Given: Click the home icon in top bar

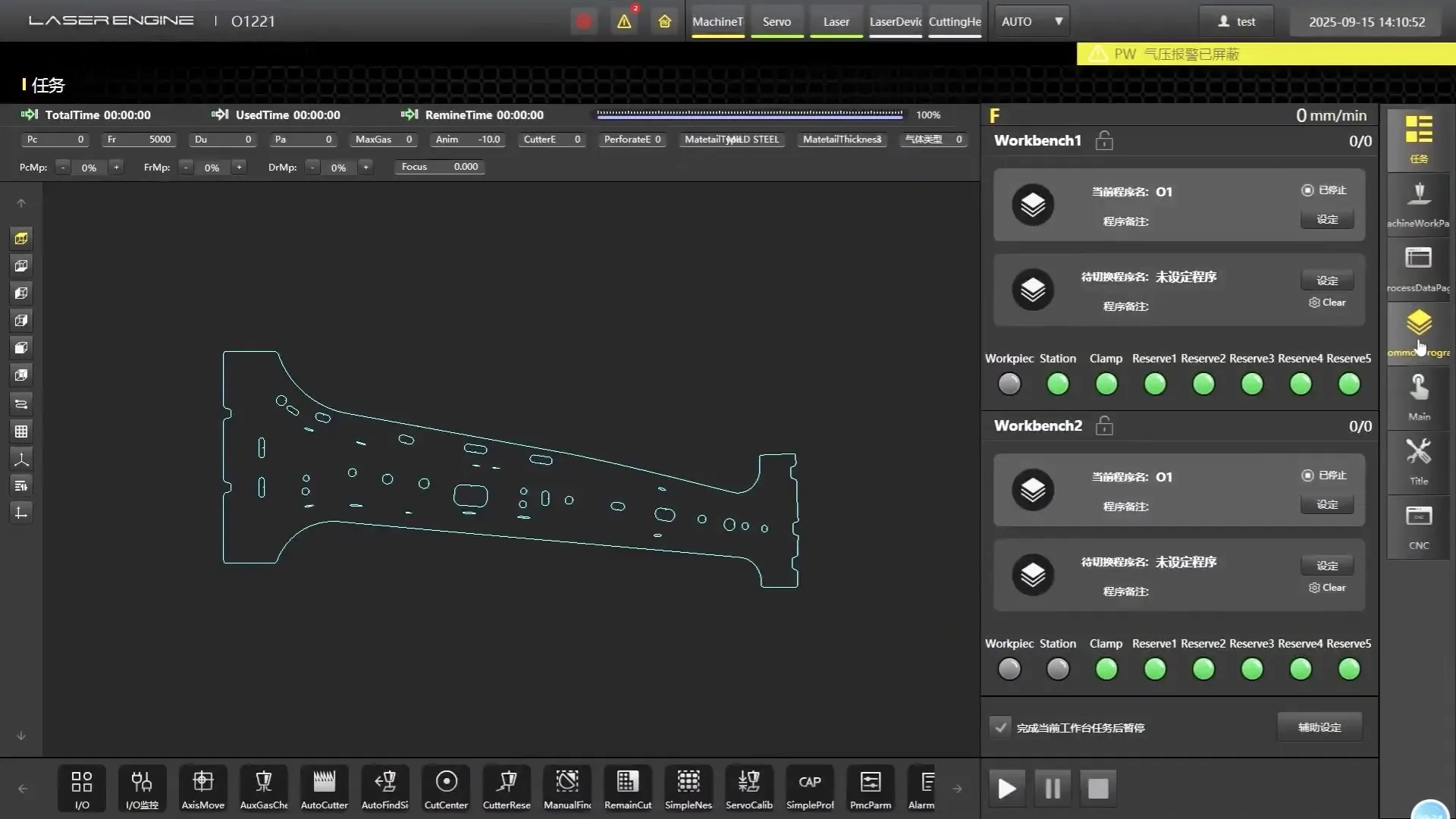Looking at the screenshot, I should coord(665,21).
